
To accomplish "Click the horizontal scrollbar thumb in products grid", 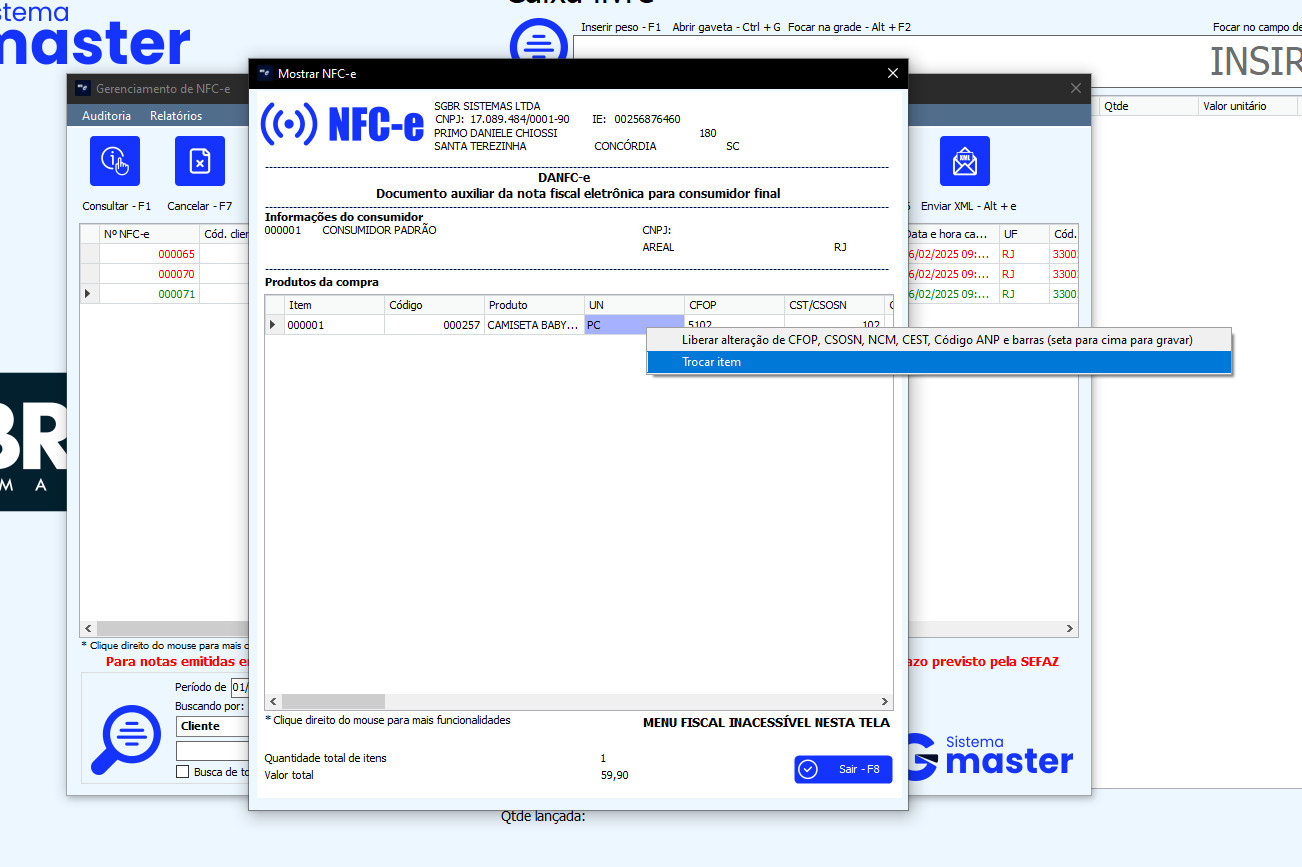I will click(334, 702).
